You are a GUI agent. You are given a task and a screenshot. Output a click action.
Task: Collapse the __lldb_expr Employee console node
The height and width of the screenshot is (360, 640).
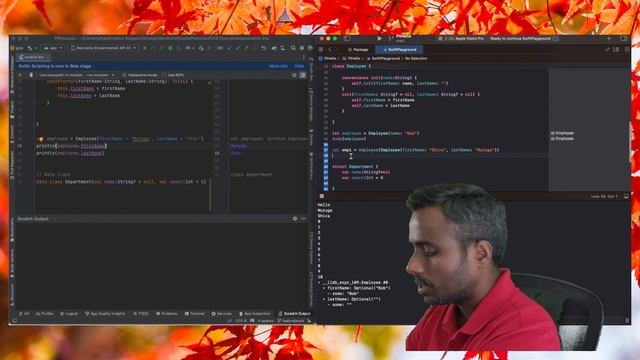320,282
